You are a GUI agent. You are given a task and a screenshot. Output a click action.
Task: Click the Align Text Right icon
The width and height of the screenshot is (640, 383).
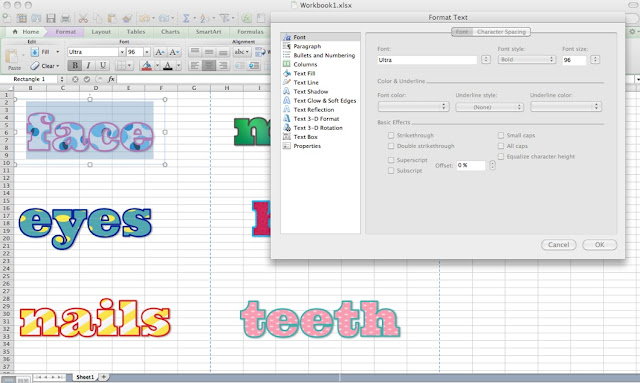[x=223, y=65]
